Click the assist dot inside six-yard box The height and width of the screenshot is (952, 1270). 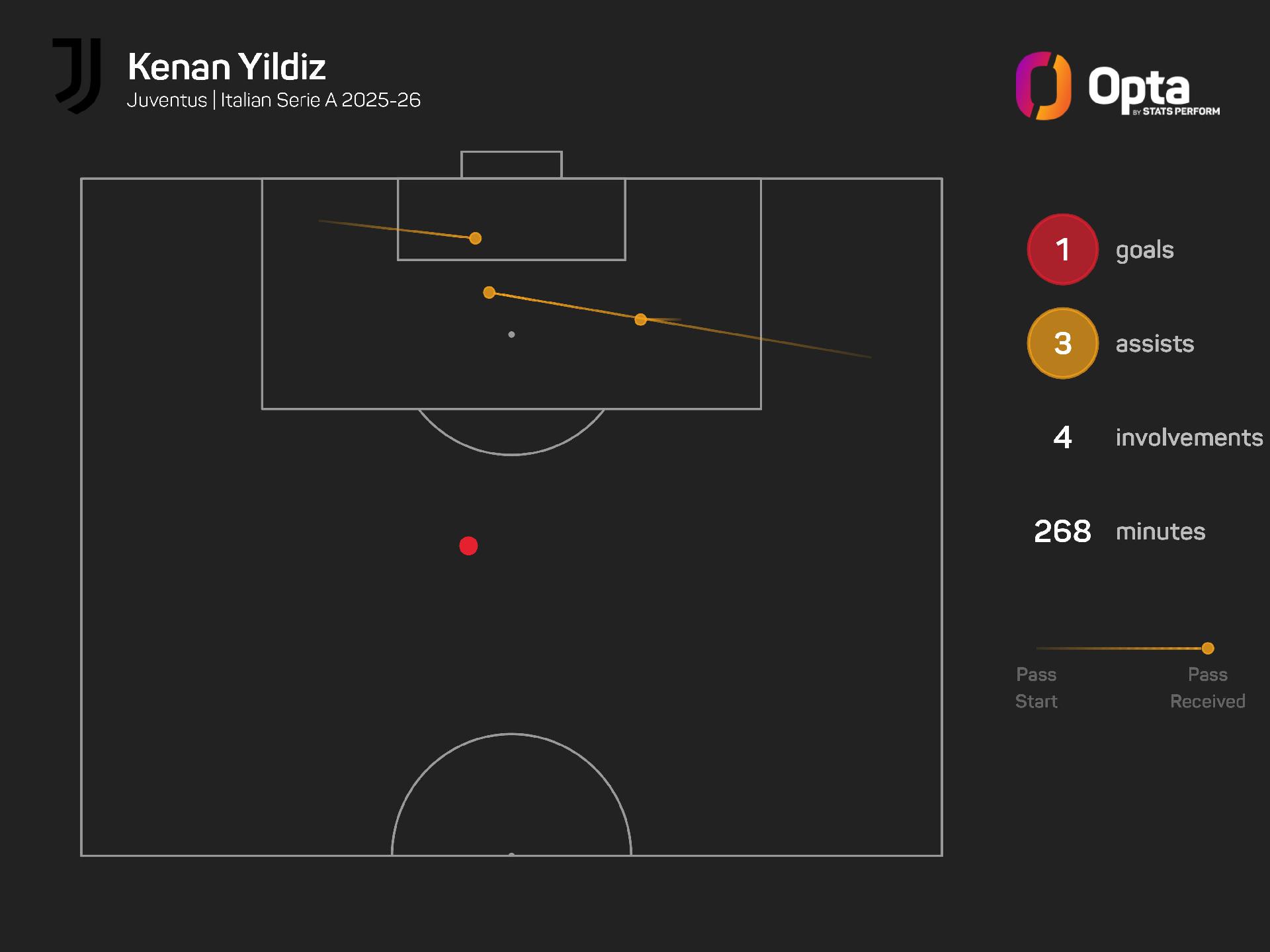click(475, 238)
